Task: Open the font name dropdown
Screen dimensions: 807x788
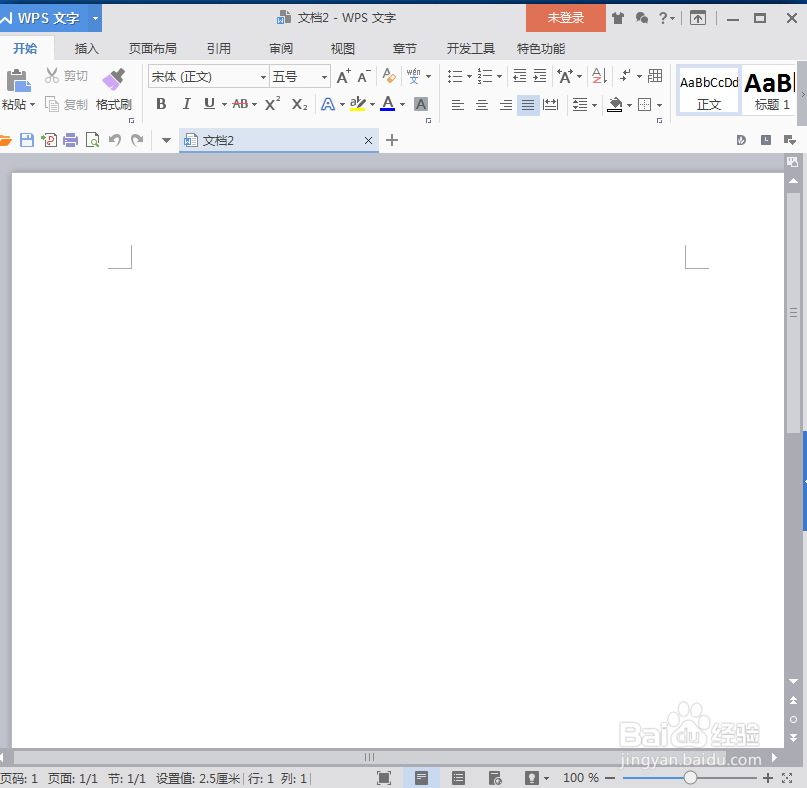Action: point(263,77)
